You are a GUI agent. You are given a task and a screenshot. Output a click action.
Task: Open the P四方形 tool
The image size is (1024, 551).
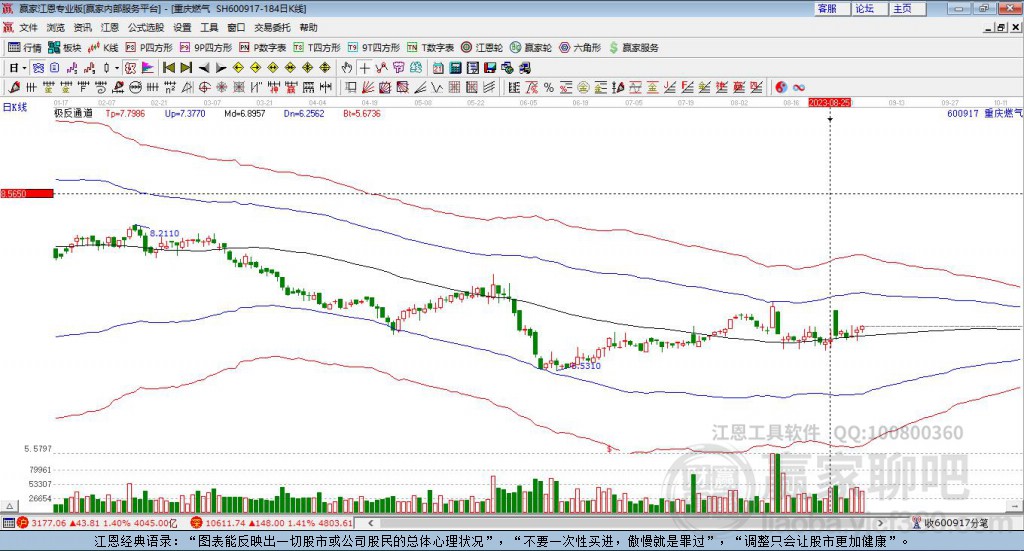pos(149,48)
